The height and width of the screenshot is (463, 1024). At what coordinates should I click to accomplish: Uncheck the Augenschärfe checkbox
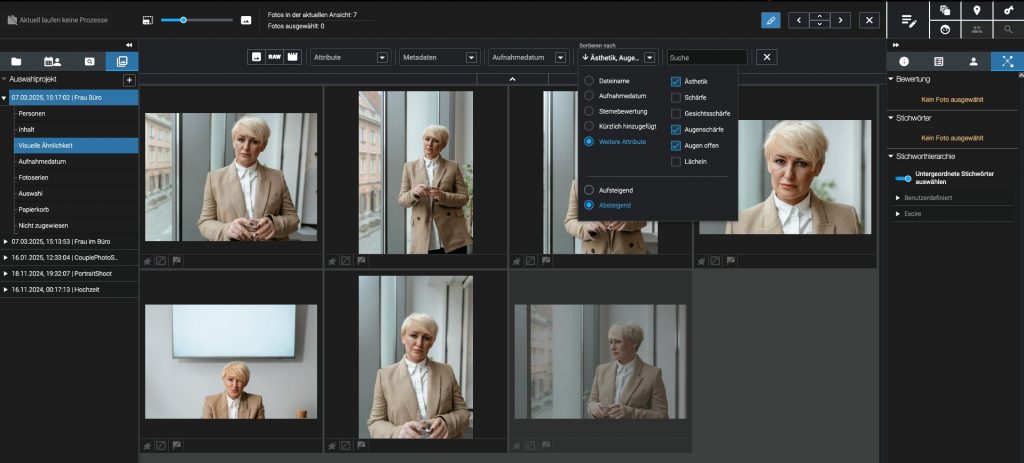click(x=676, y=129)
